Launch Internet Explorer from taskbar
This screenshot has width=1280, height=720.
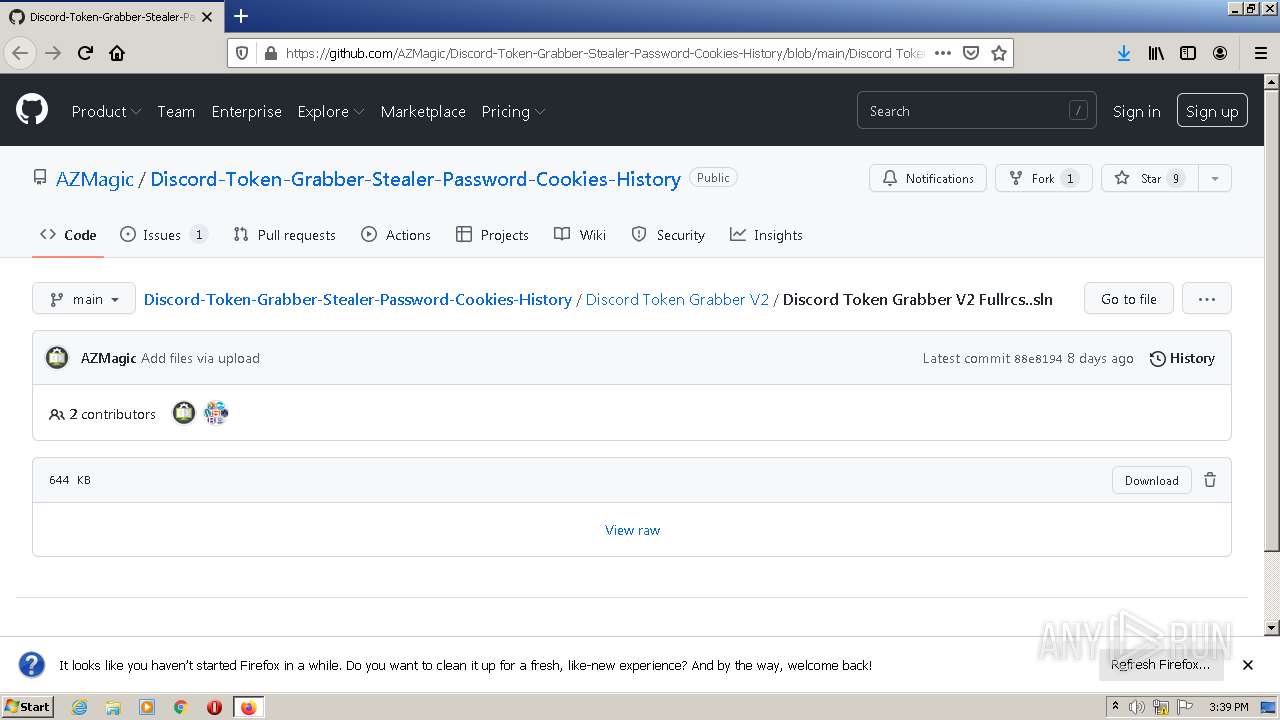(x=79, y=707)
